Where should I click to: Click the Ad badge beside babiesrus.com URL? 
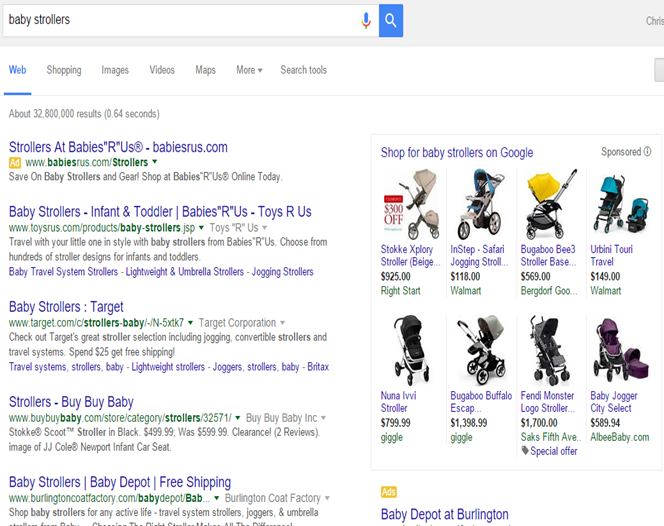pyautogui.click(x=15, y=163)
